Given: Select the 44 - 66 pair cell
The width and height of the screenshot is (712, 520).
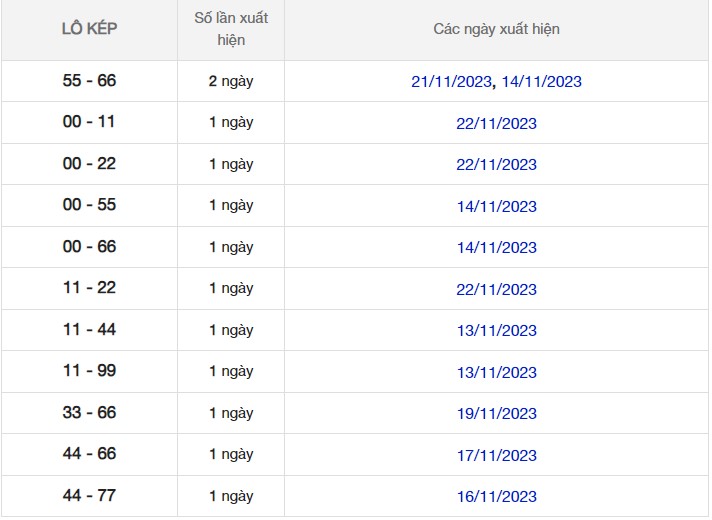Looking at the screenshot, I should pos(89,454).
